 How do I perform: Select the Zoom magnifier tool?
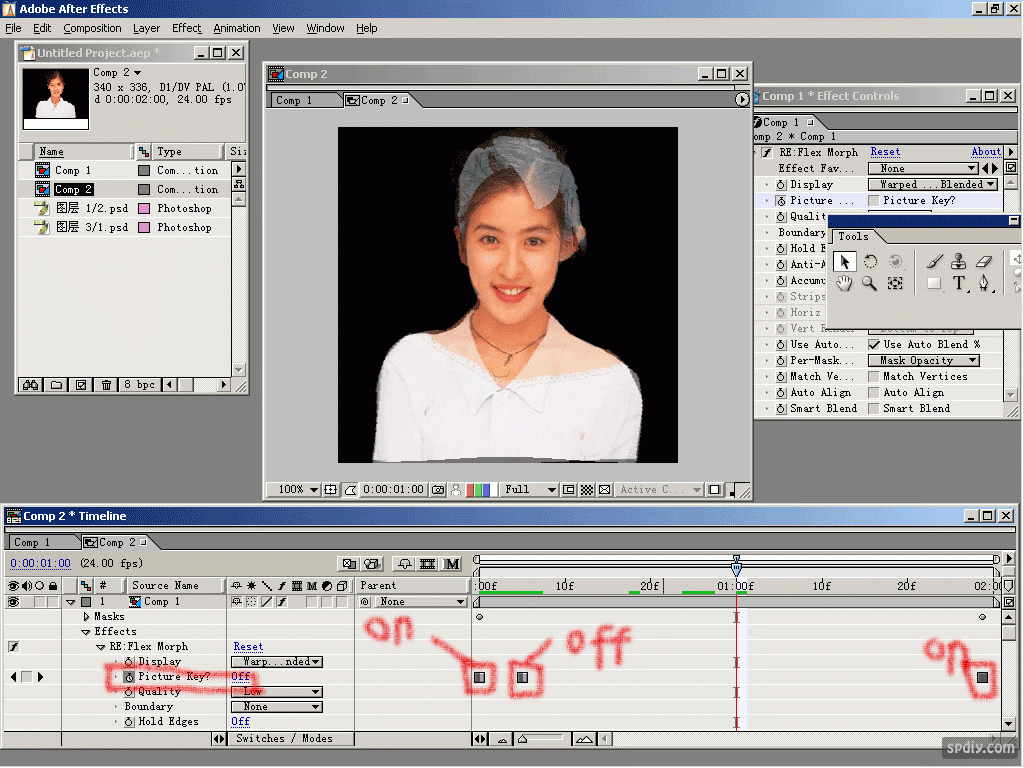tap(870, 284)
